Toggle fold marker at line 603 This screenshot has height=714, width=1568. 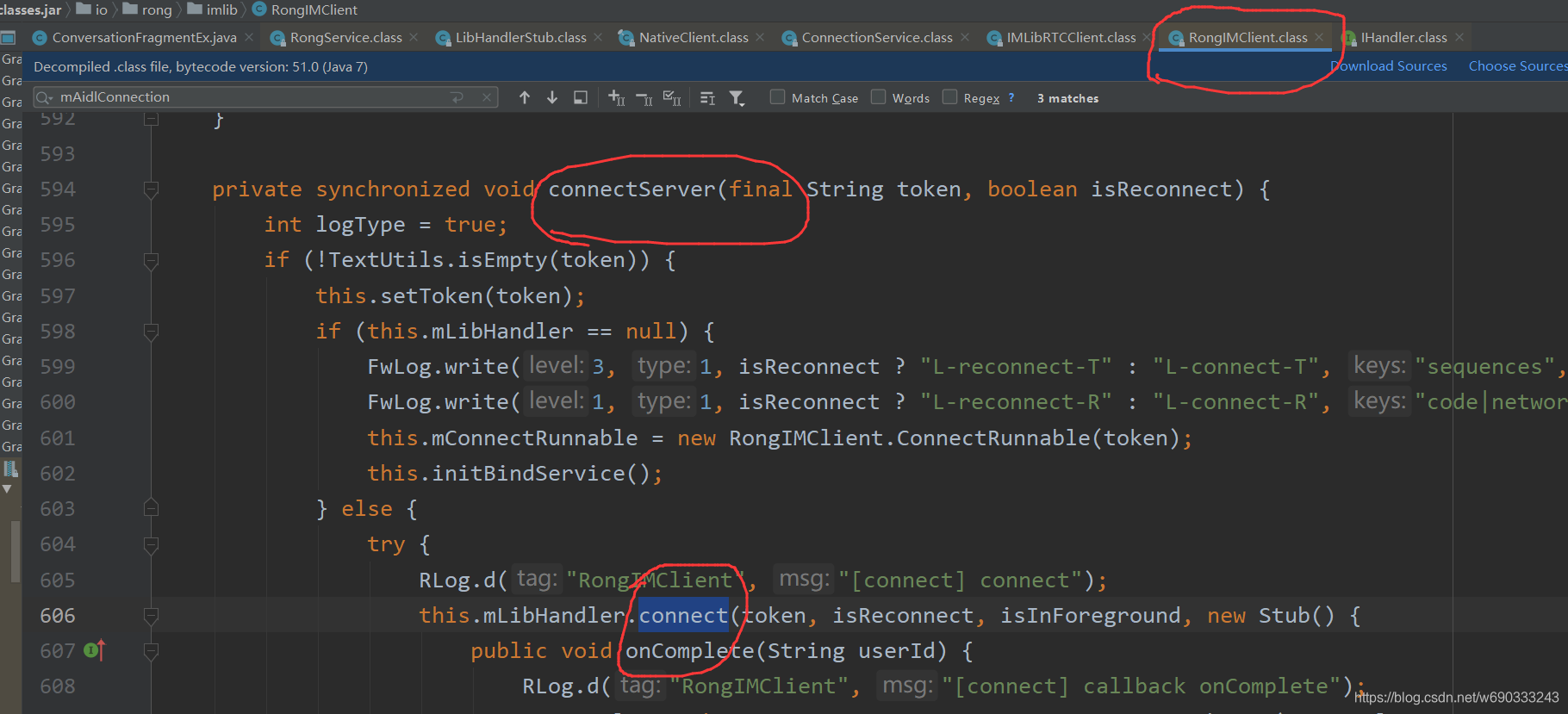(x=151, y=508)
